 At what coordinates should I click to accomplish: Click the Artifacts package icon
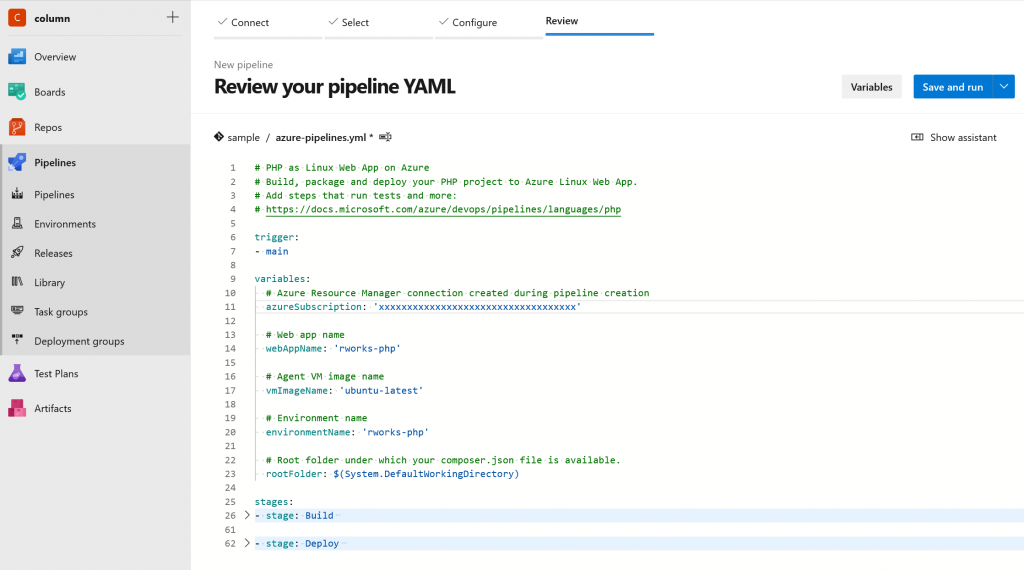(x=17, y=408)
